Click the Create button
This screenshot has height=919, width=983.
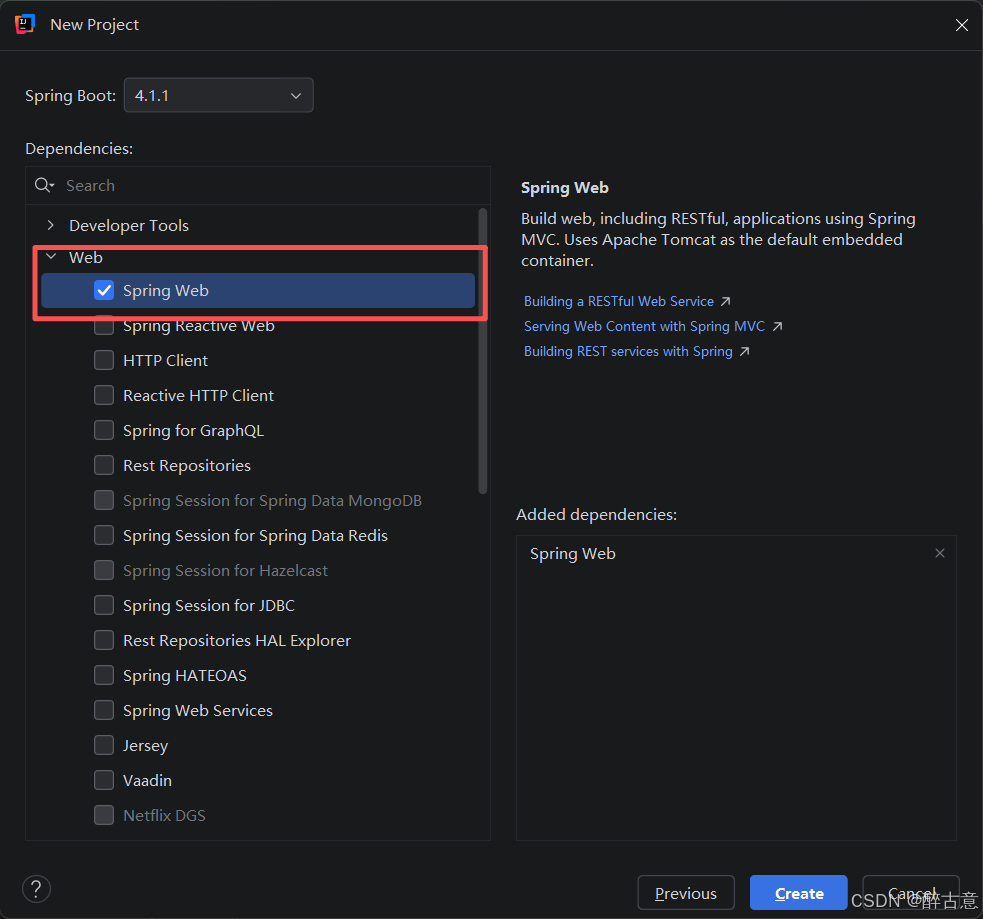click(x=799, y=893)
